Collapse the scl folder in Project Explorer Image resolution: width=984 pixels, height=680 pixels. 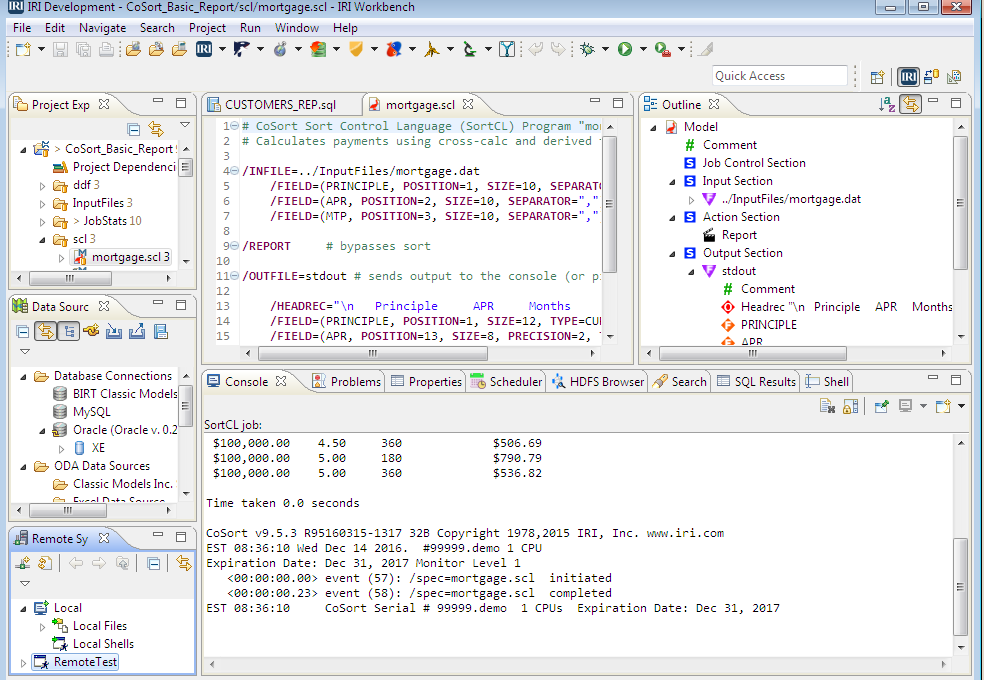(42, 240)
